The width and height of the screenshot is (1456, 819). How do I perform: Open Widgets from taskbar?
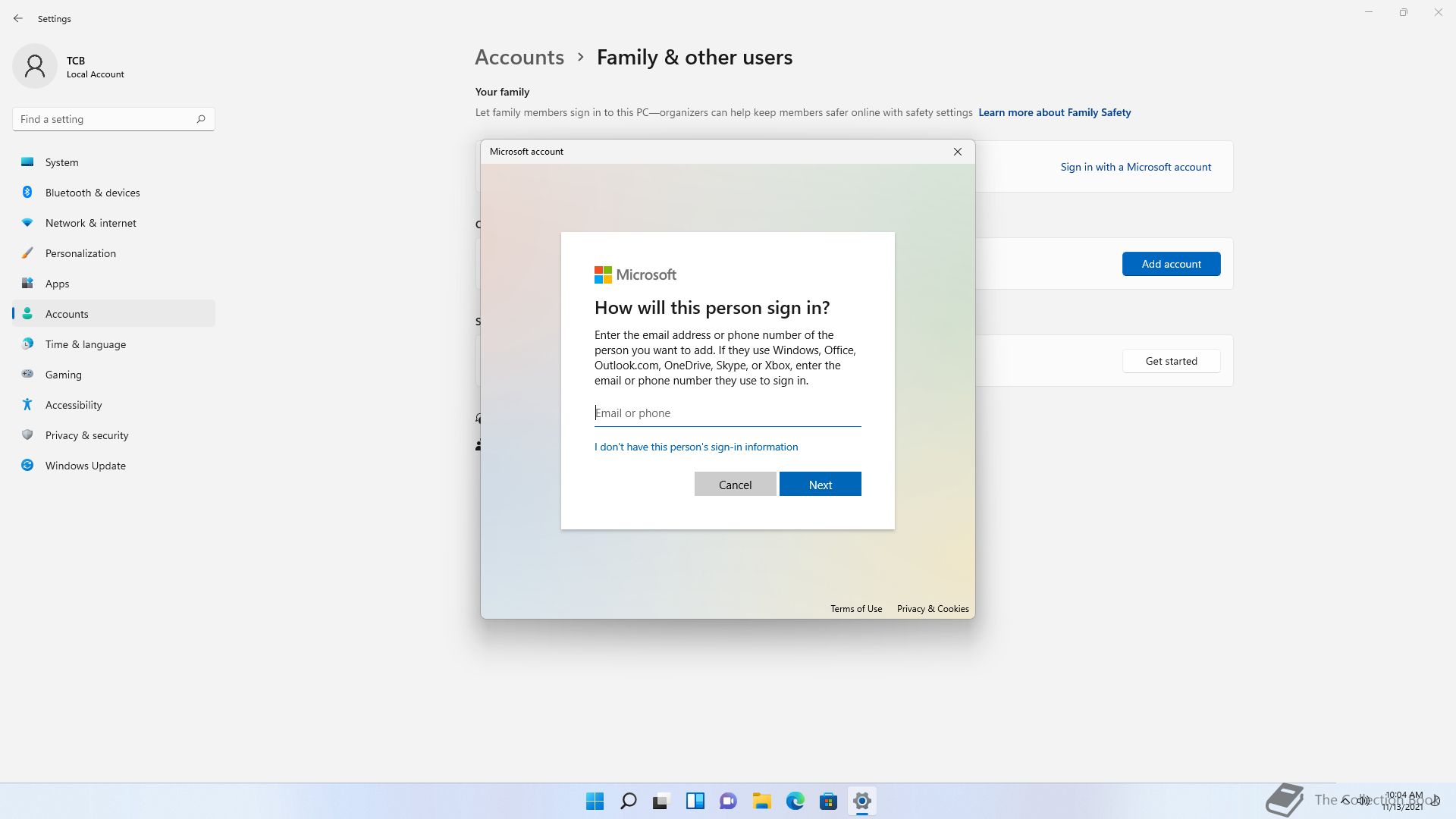(x=695, y=801)
